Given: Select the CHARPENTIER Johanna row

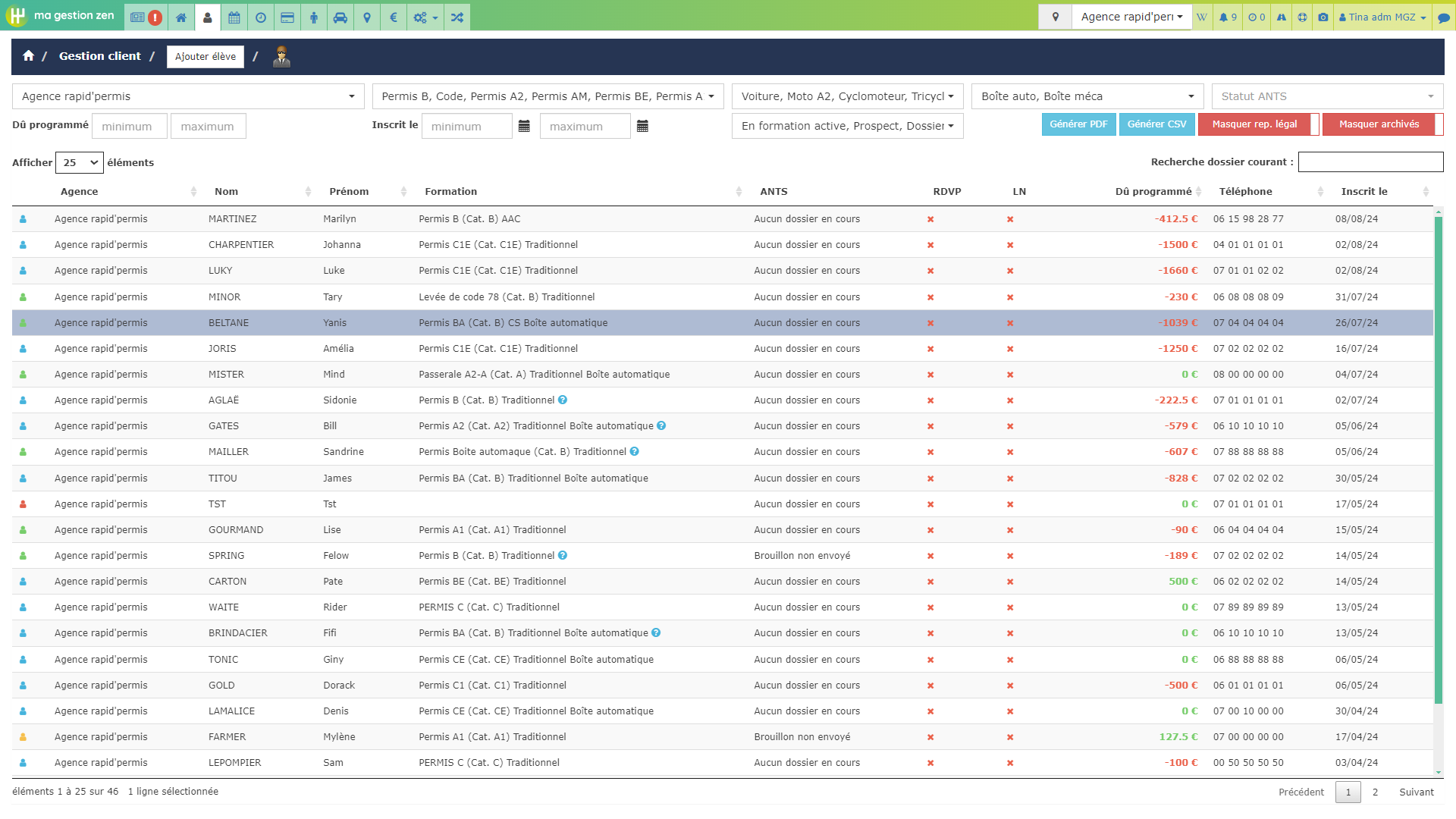Looking at the screenshot, I should [723, 245].
